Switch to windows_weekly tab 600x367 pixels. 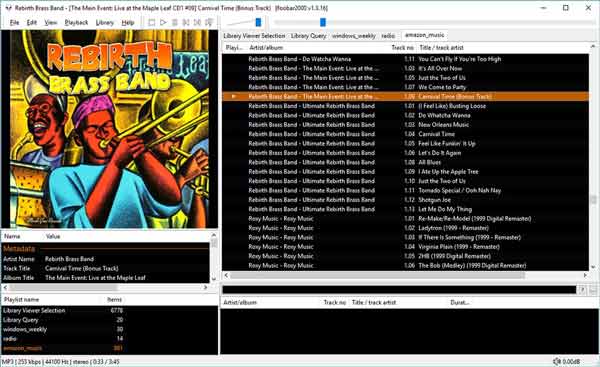click(354, 36)
